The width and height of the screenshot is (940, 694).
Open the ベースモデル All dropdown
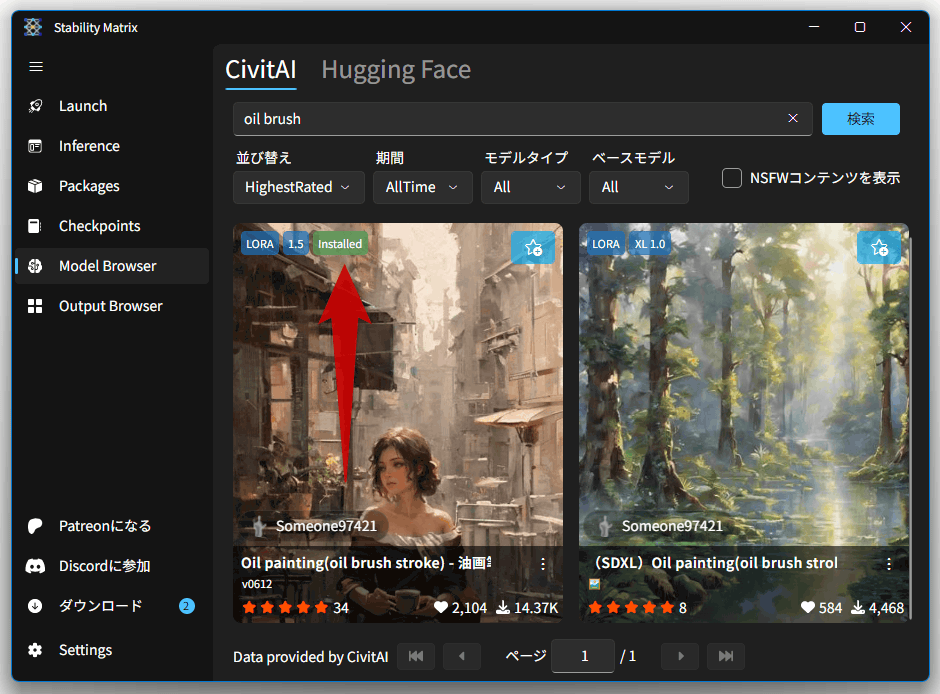click(x=638, y=188)
